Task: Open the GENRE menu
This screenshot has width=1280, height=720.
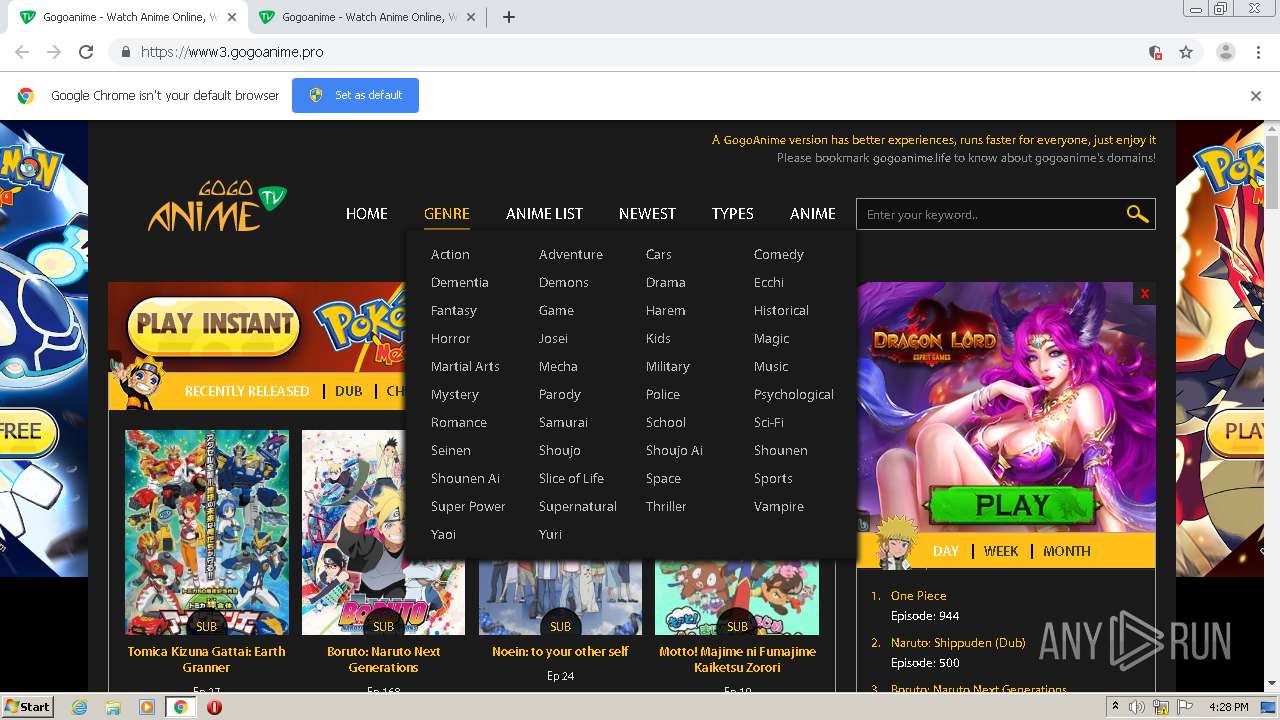Action: point(446,213)
